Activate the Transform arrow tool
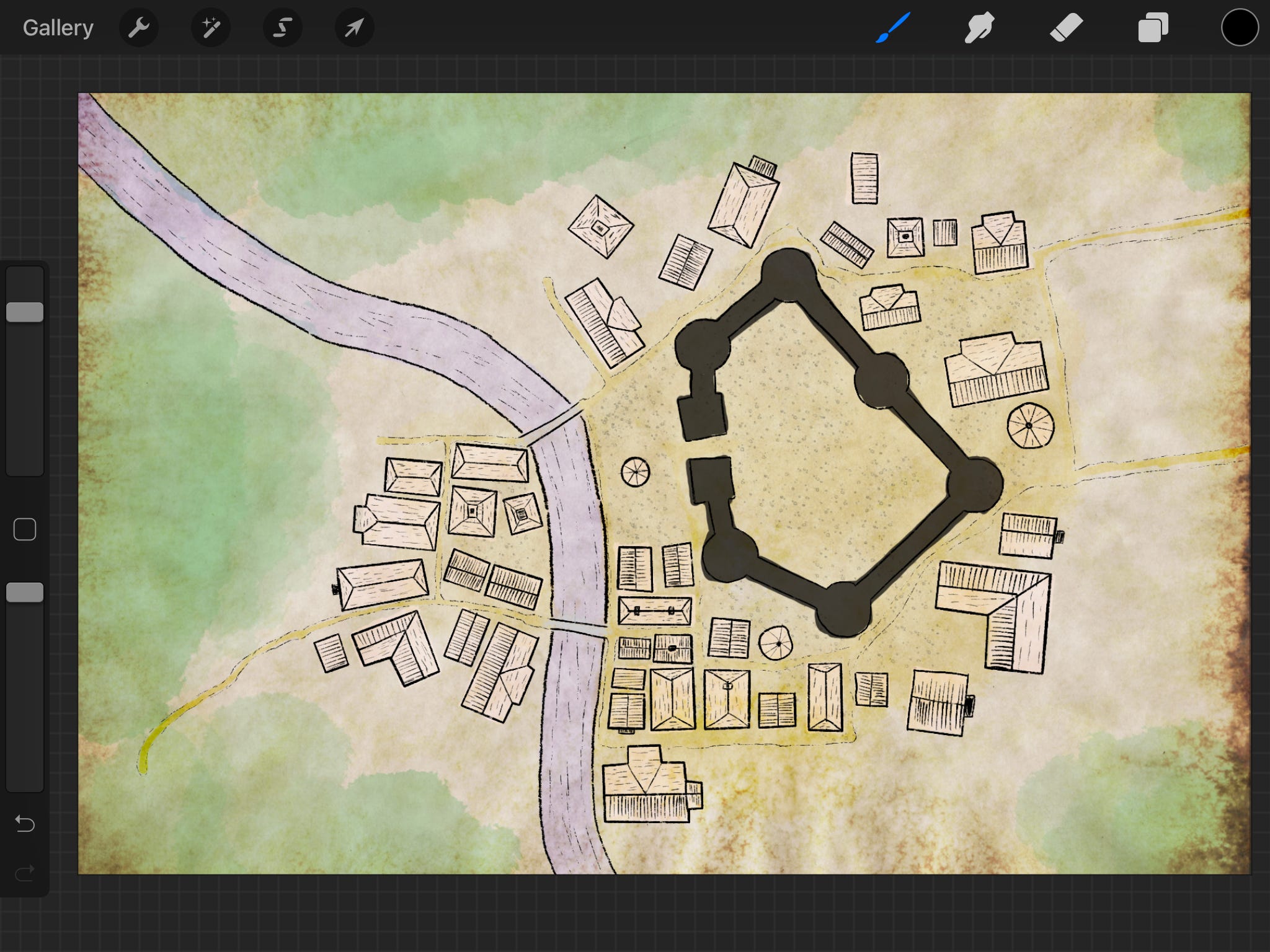This screenshot has width=1270, height=952. tap(354, 28)
